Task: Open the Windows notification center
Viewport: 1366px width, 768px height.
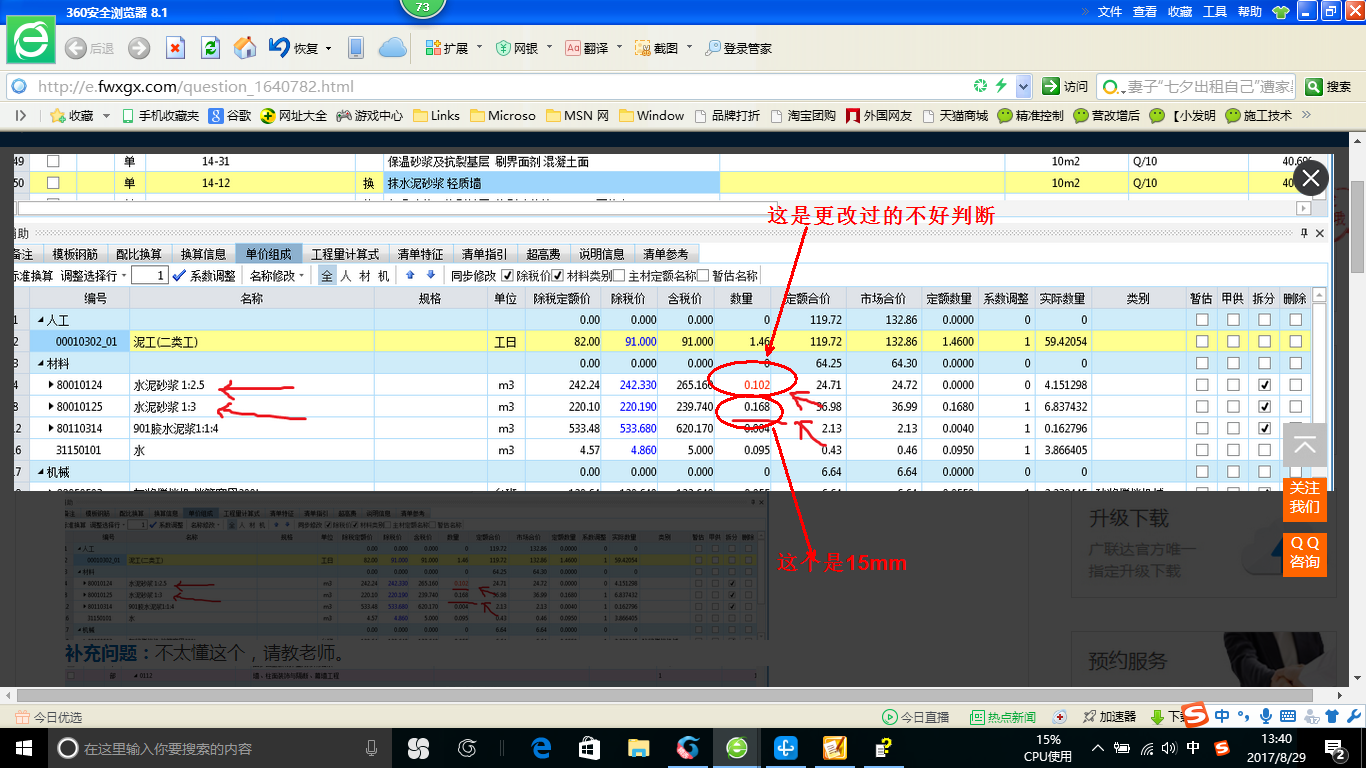Action: click(x=1337, y=748)
